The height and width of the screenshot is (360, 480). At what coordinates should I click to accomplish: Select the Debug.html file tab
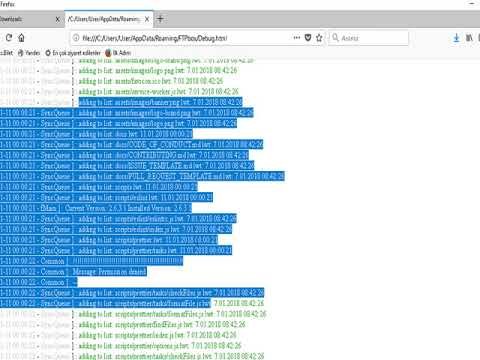click(109, 19)
